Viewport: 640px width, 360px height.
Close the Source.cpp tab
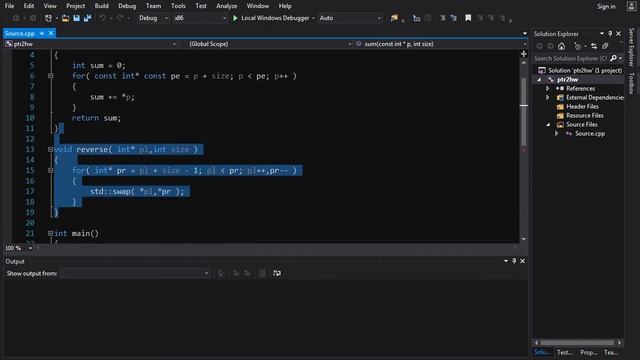click(x=51, y=33)
